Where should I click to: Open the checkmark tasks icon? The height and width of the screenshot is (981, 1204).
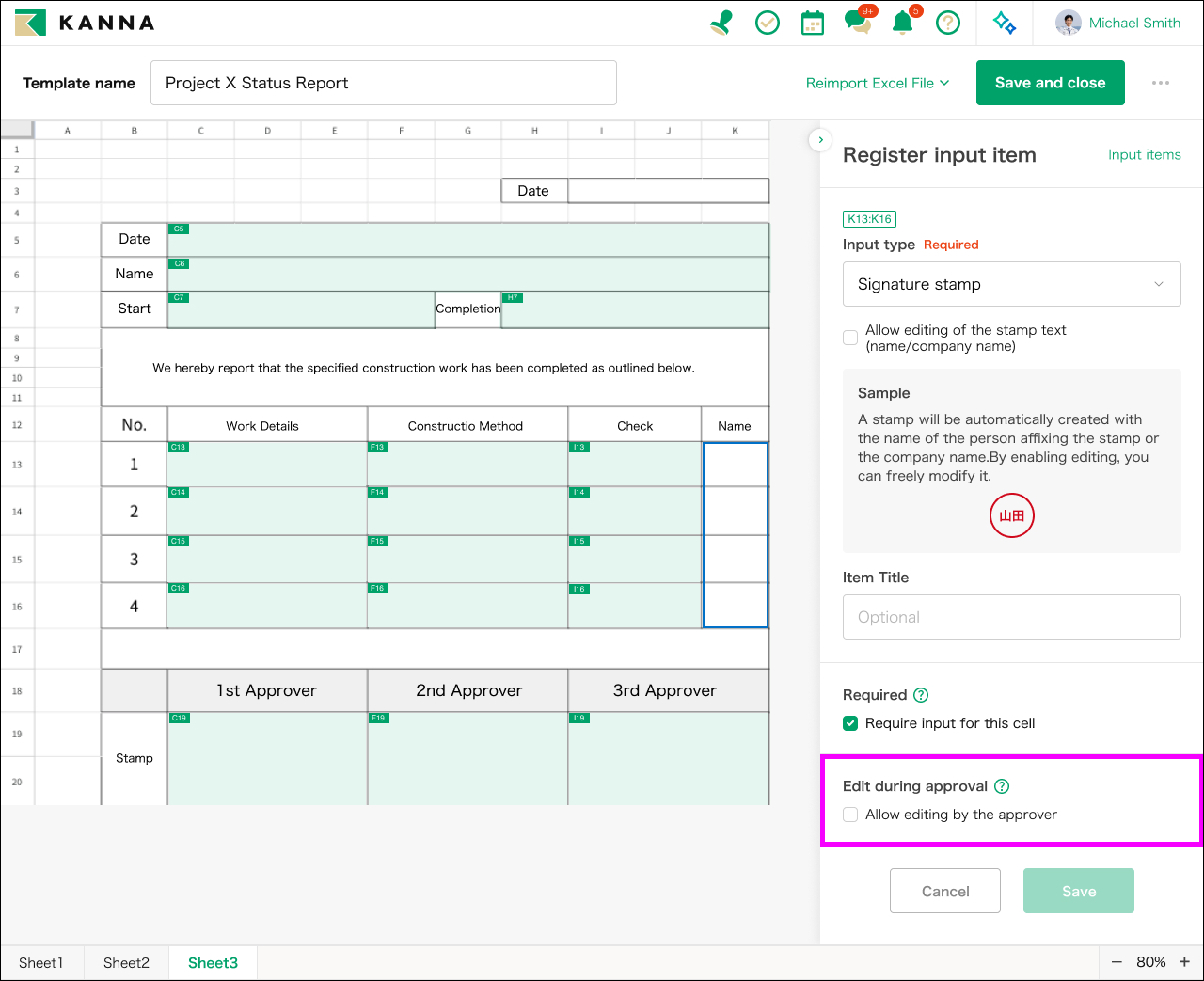(x=768, y=23)
